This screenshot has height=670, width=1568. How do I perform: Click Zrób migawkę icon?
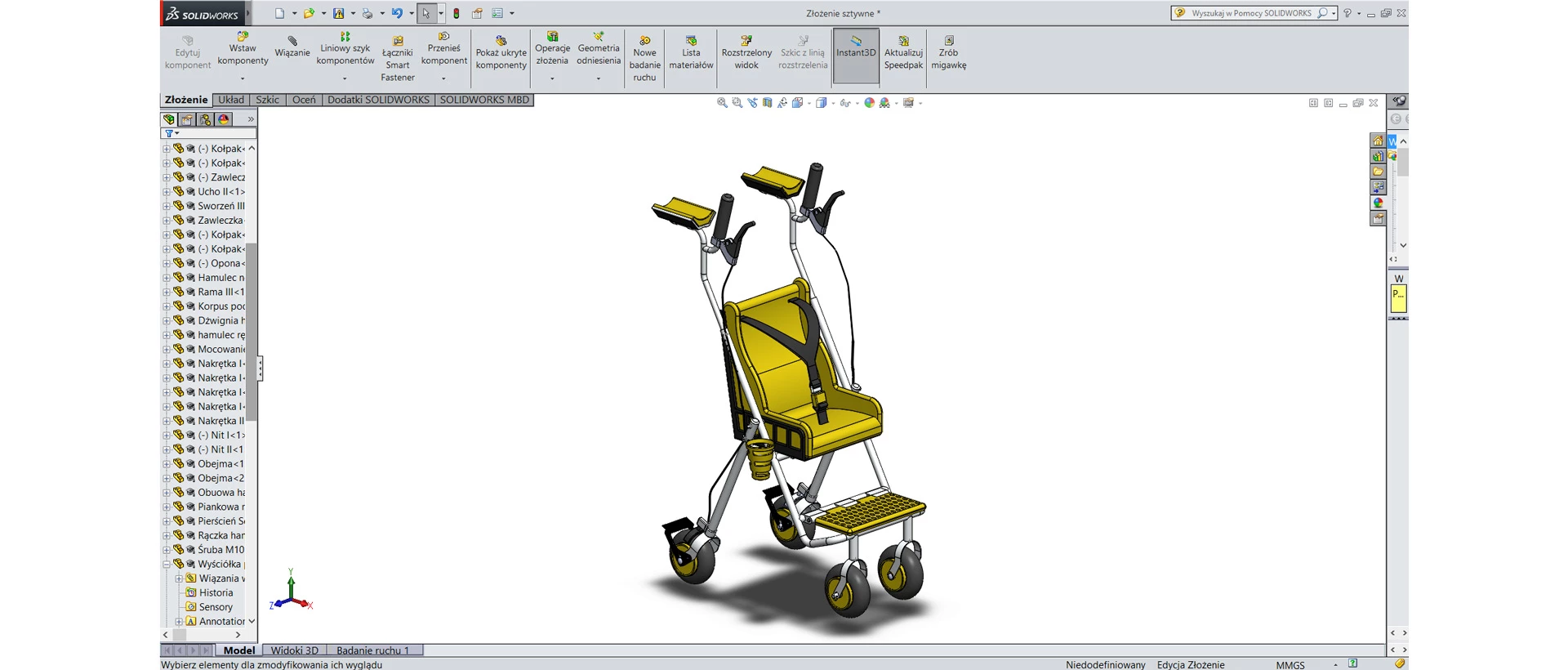click(x=948, y=41)
